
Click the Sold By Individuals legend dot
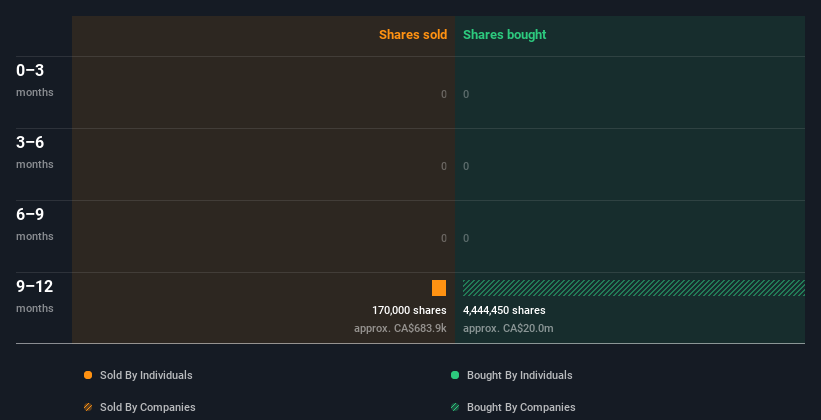click(88, 375)
